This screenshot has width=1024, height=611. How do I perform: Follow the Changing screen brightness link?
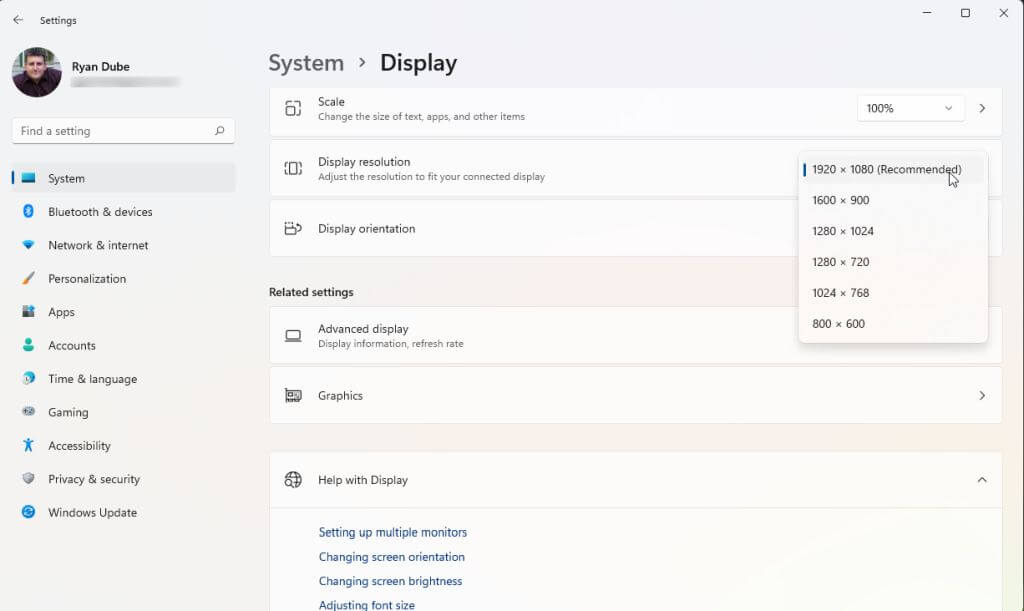point(390,581)
